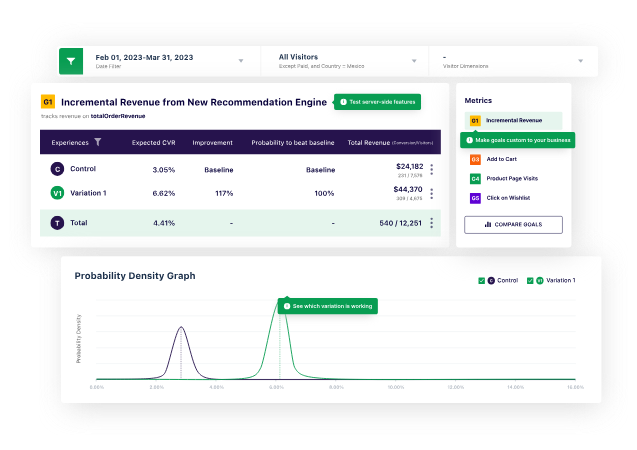Viewport: 637px width, 450px height.
Task: Click the yellow G1 goal badge in the title
Action: [48, 102]
